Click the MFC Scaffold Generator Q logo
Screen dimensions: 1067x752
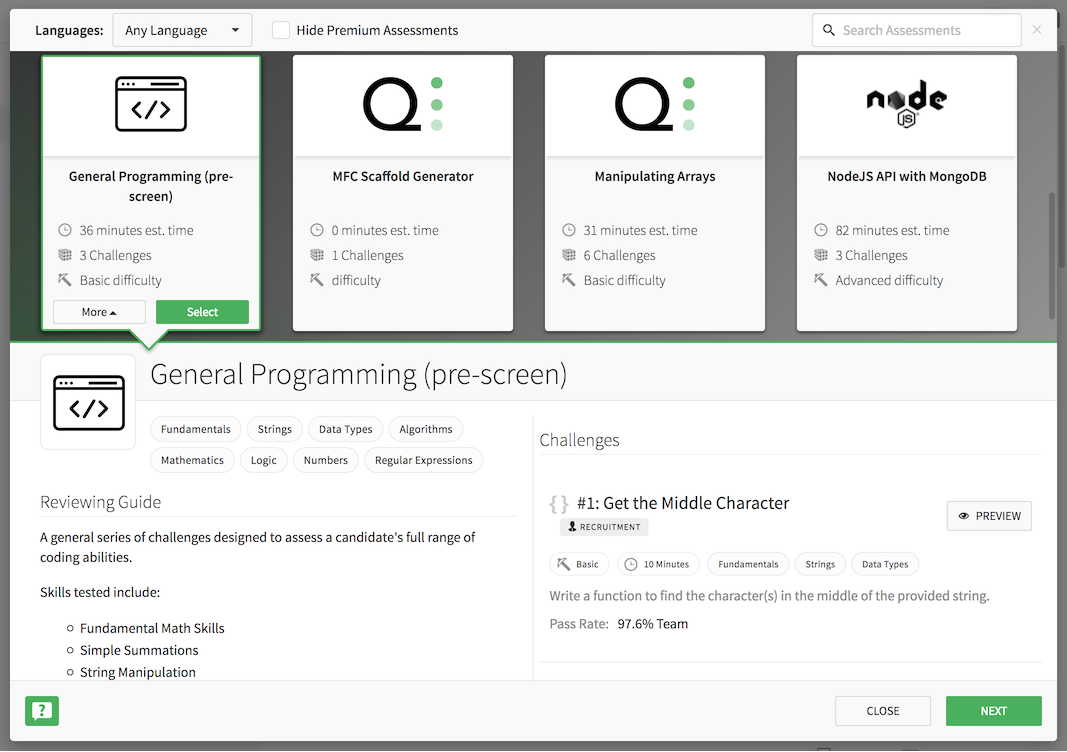[x=402, y=104]
